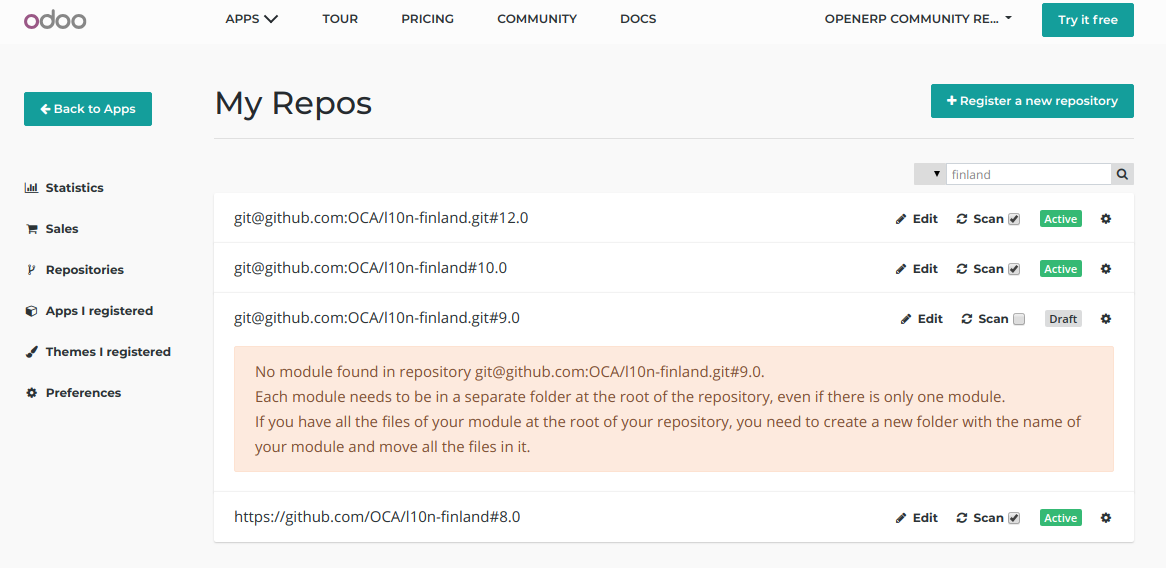1166x568 pixels.
Task: Click the Draft status badge
Action: pyautogui.click(x=1063, y=319)
